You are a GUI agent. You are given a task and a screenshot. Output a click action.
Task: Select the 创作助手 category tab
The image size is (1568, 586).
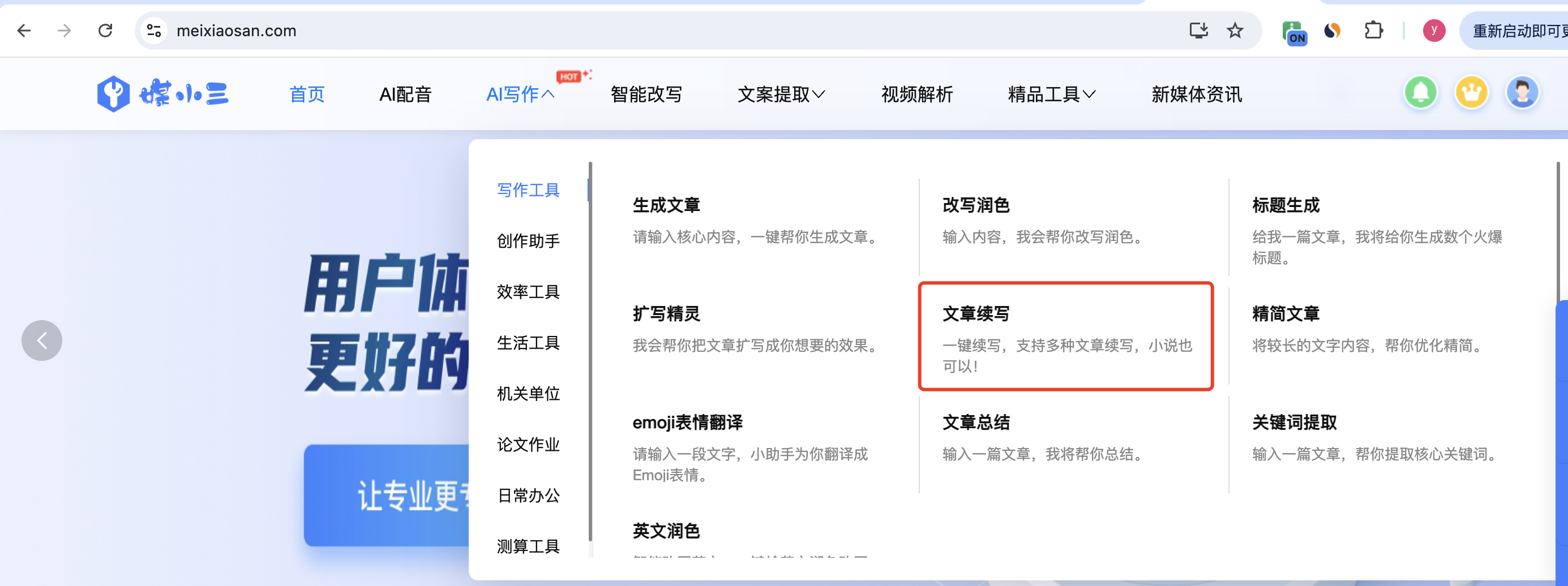(x=528, y=241)
